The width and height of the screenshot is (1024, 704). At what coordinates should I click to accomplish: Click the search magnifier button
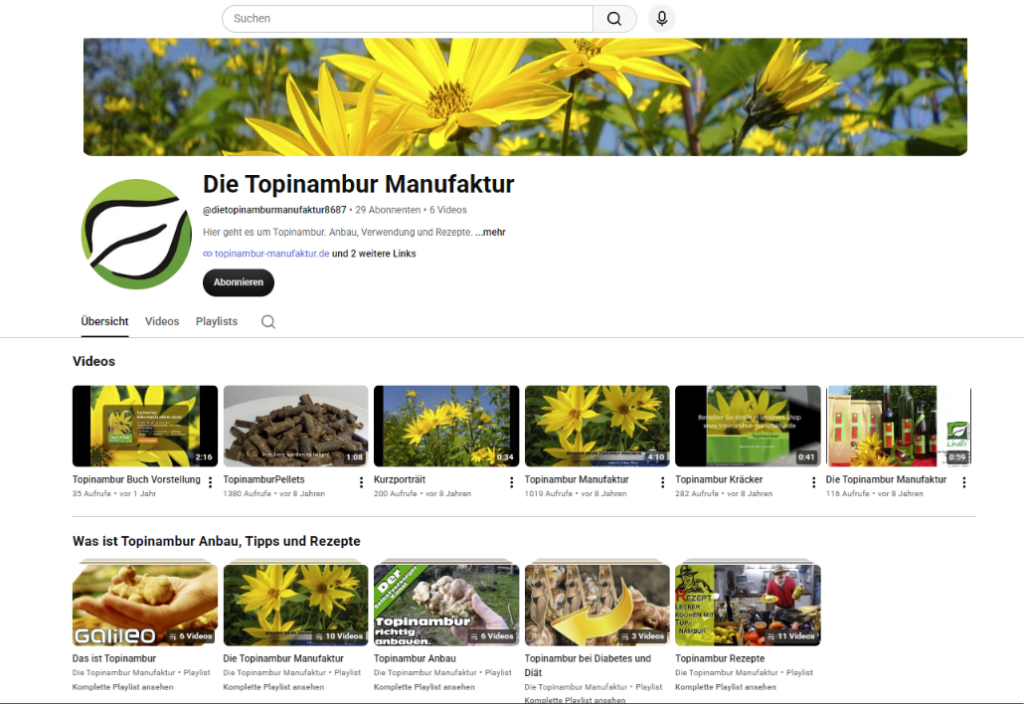tap(614, 19)
